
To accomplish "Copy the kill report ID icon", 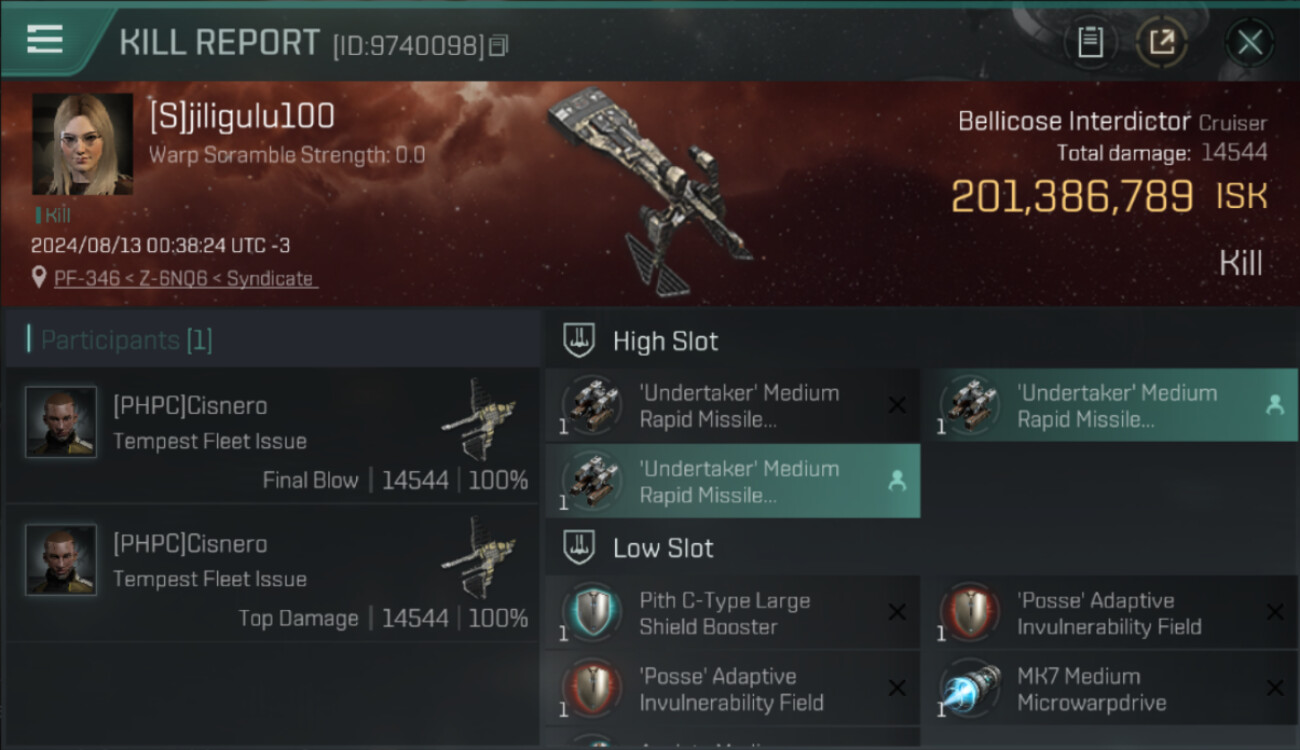I will (x=498, y=46).
